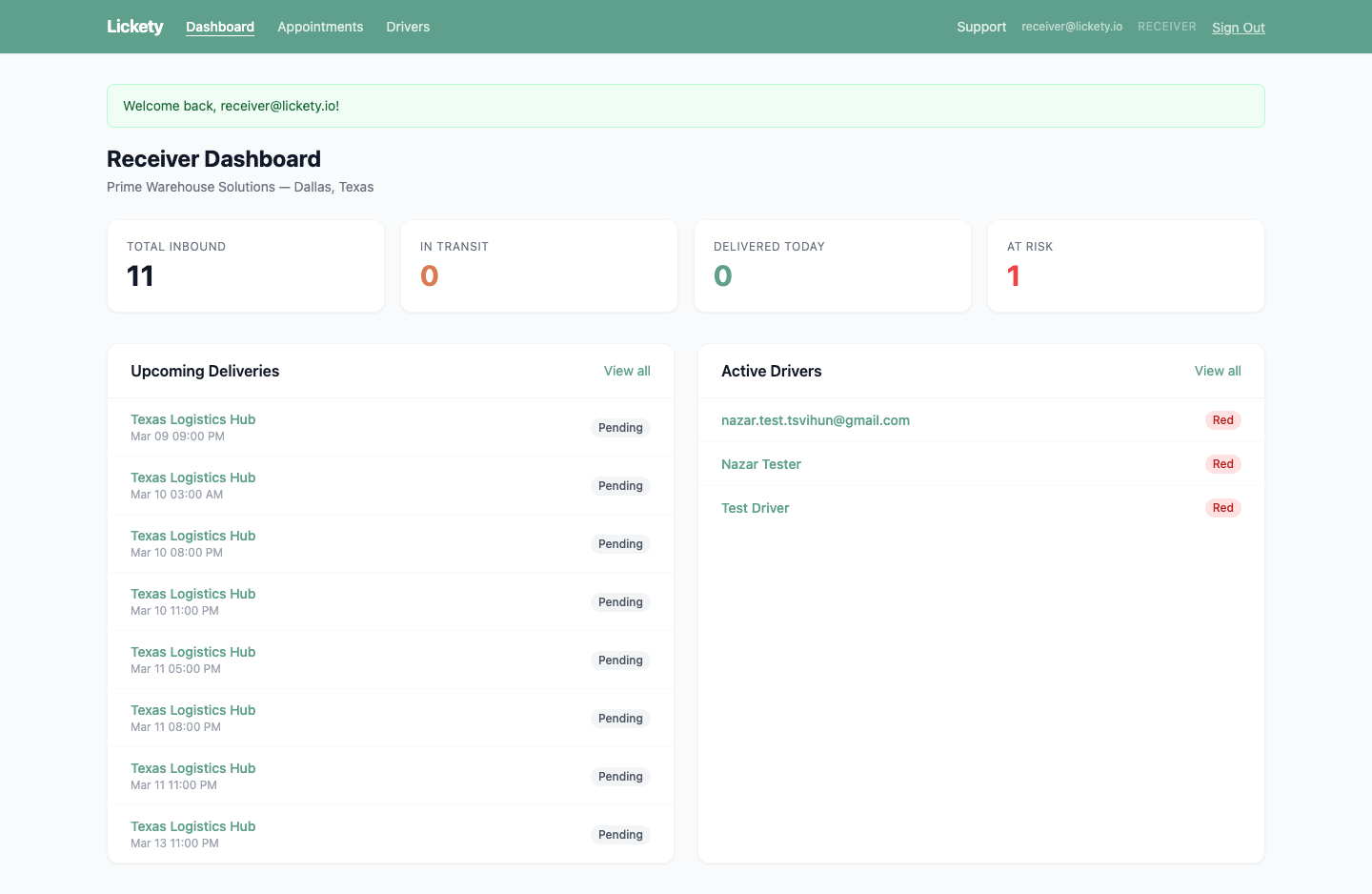The width and height of the screenshot is (1372, 894).
Task: Select the Mar 10 03:00 AM delivery
Action: pyautogui.click(x=192, y=477)
